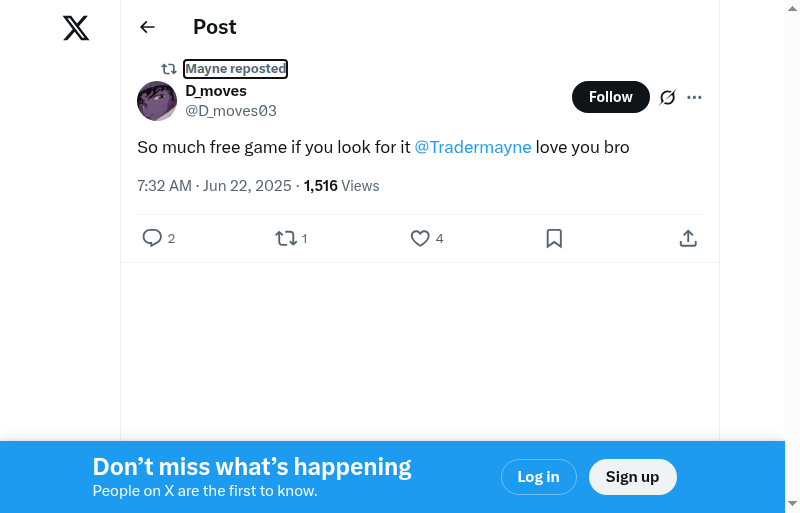The height and width of the screenshot is (513, 800).
Task: Click the Mayne reposted link
Action: tap(236, 69)
